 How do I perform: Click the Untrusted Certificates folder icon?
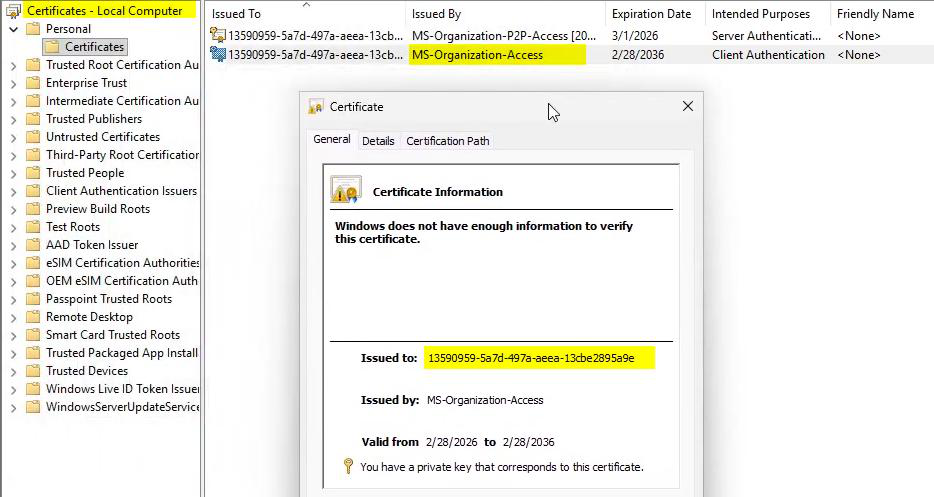coord(33,137)
